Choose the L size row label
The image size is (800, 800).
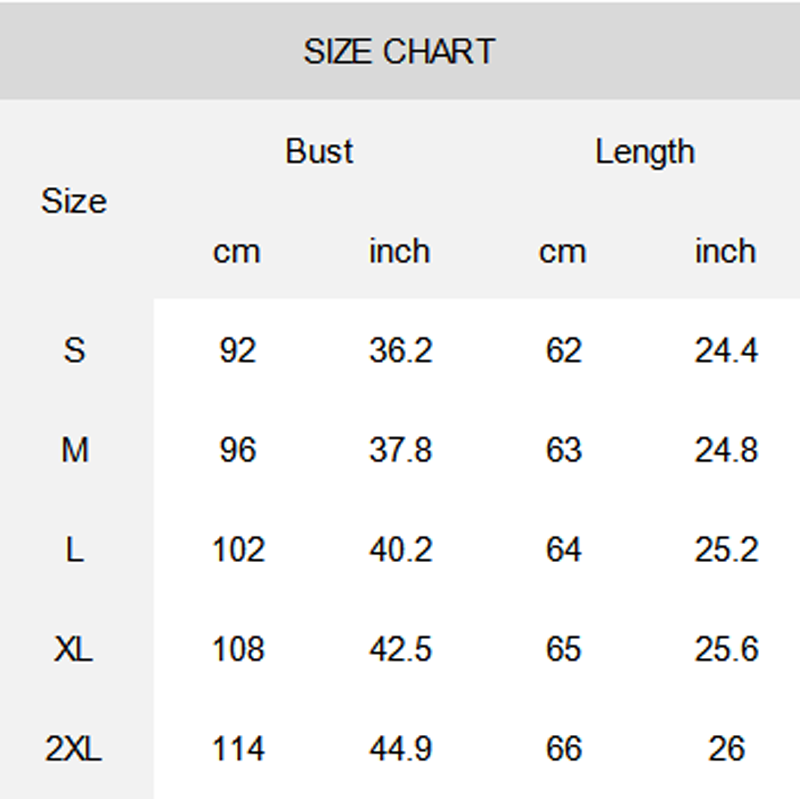(75, 550)
